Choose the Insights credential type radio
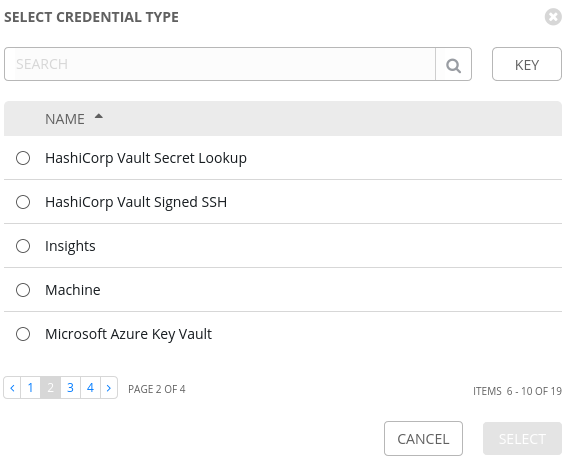 pos(23,246)
